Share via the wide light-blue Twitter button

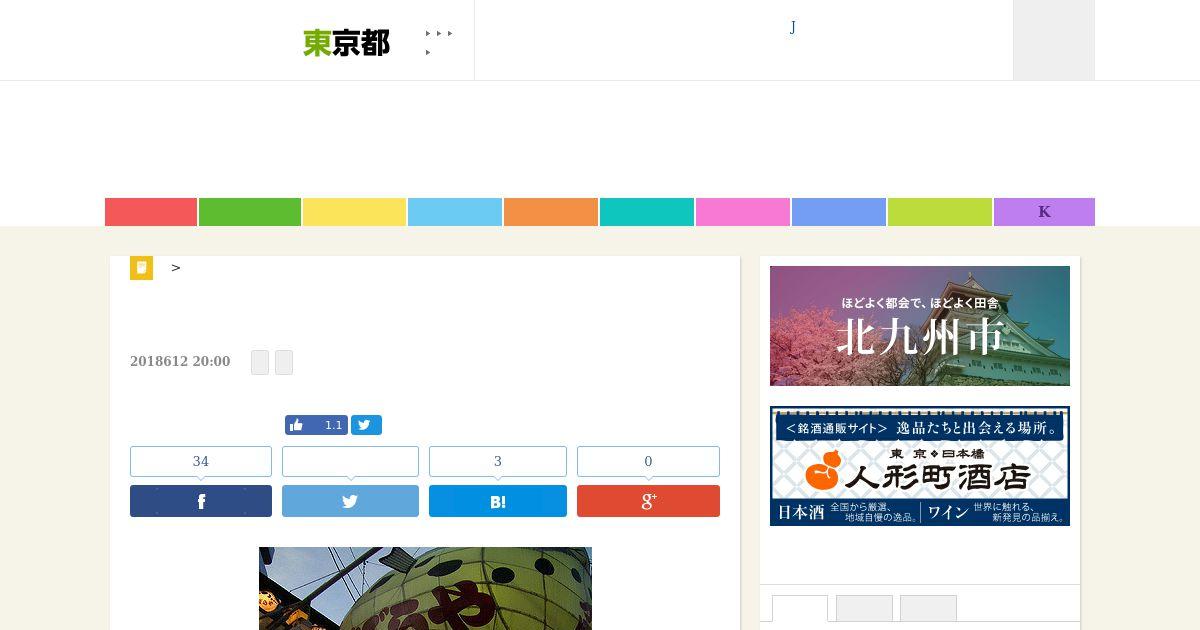[350, 501]
